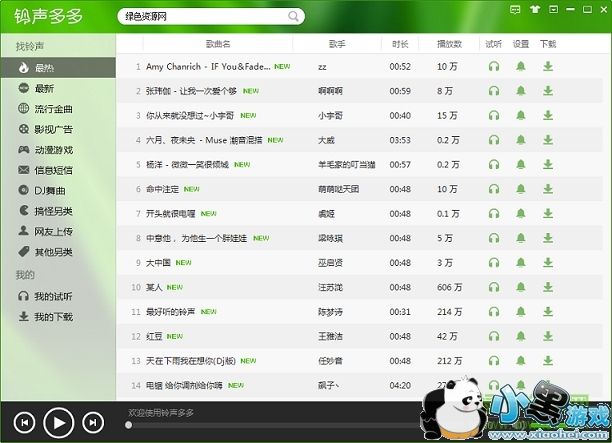Preview row 10 某人 by 汪苏泷
This screenshot has height=443, width=612.
click(494, 287)
